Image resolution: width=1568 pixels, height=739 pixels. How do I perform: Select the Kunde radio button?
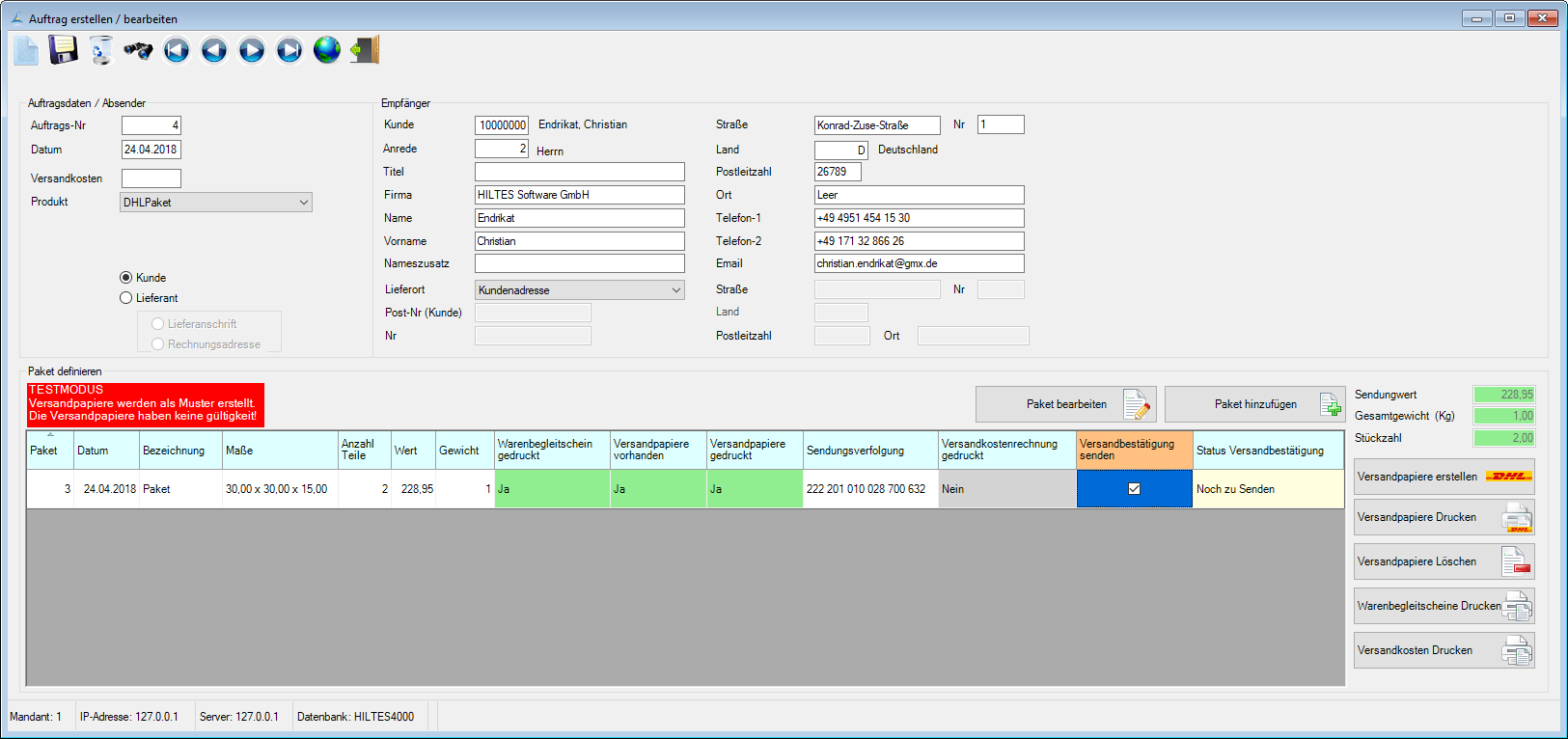pyautogui.click(x=126, y=278)
